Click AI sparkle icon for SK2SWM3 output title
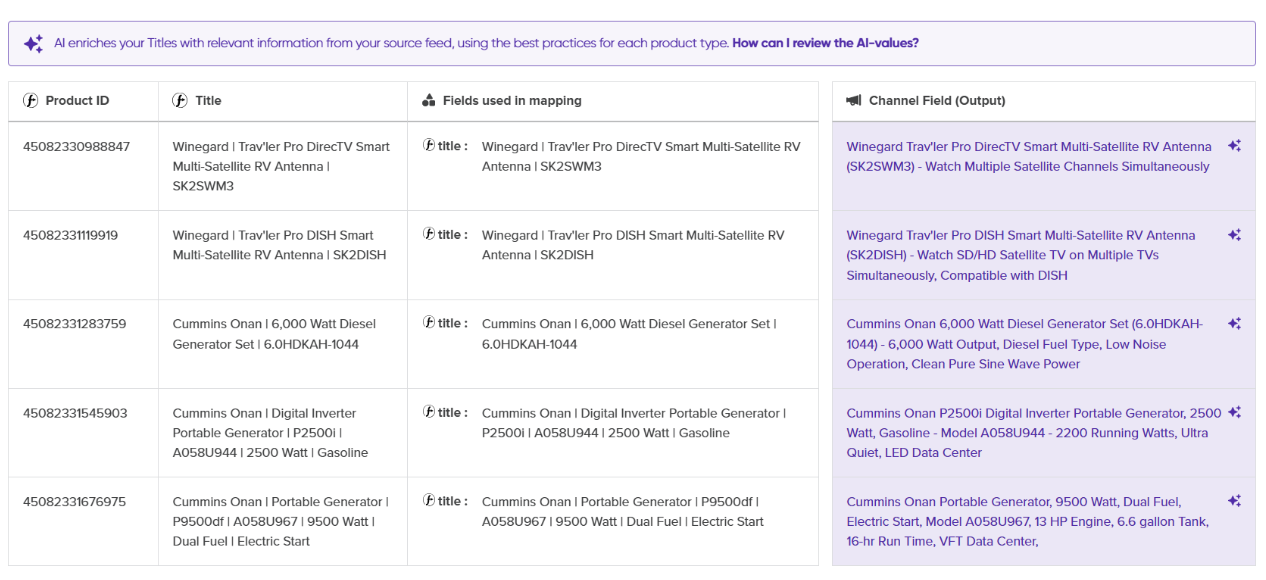1266x580 pixels. click(x=1235, y=146)
